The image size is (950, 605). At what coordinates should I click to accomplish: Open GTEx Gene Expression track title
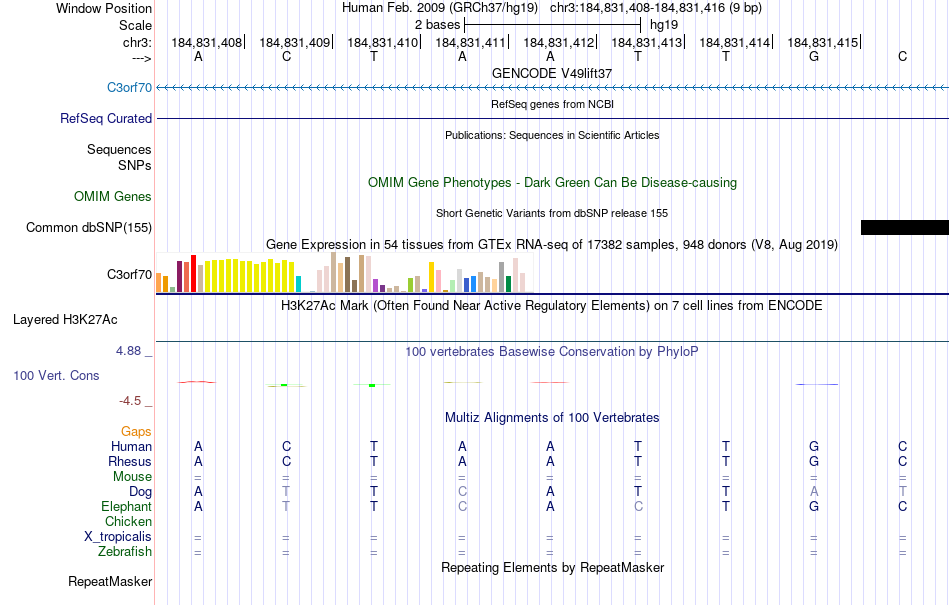pyautogui.click(x=552, y=245)
